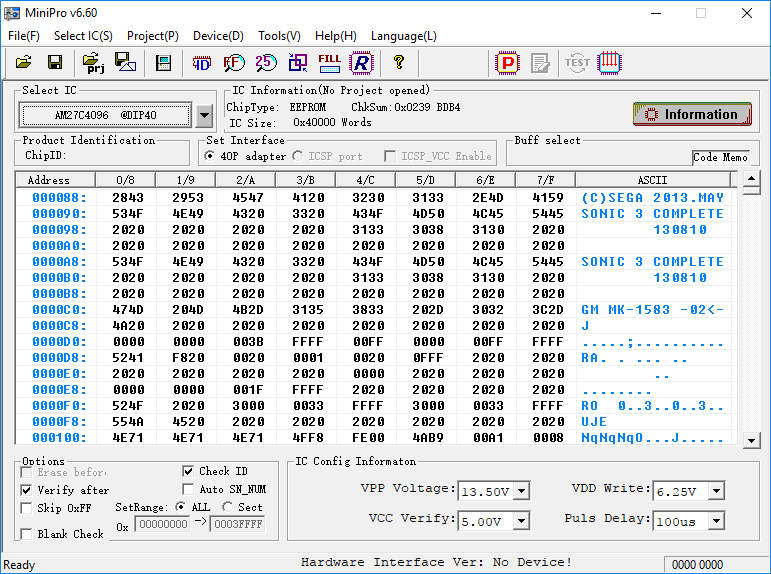
Task: Enable the Blank Check option
Action: [x=27, y=534]
